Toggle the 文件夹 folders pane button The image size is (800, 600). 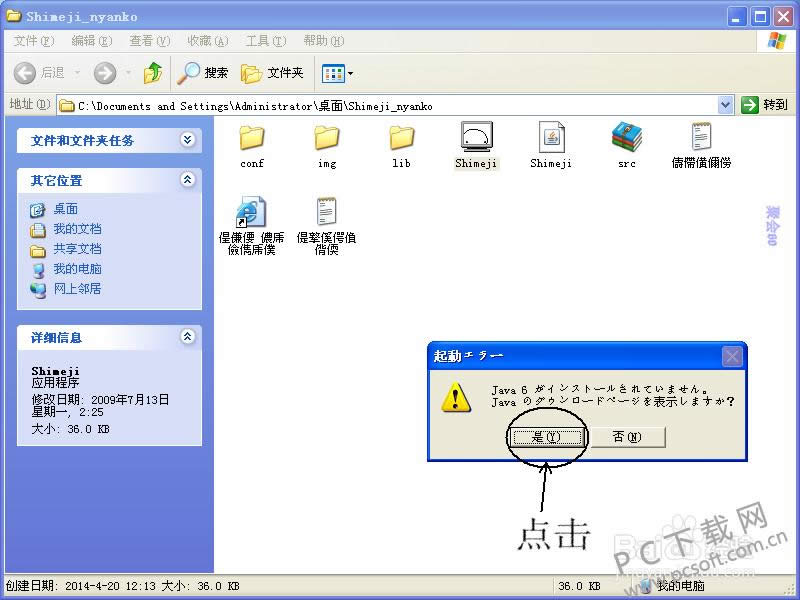[273, 73]
